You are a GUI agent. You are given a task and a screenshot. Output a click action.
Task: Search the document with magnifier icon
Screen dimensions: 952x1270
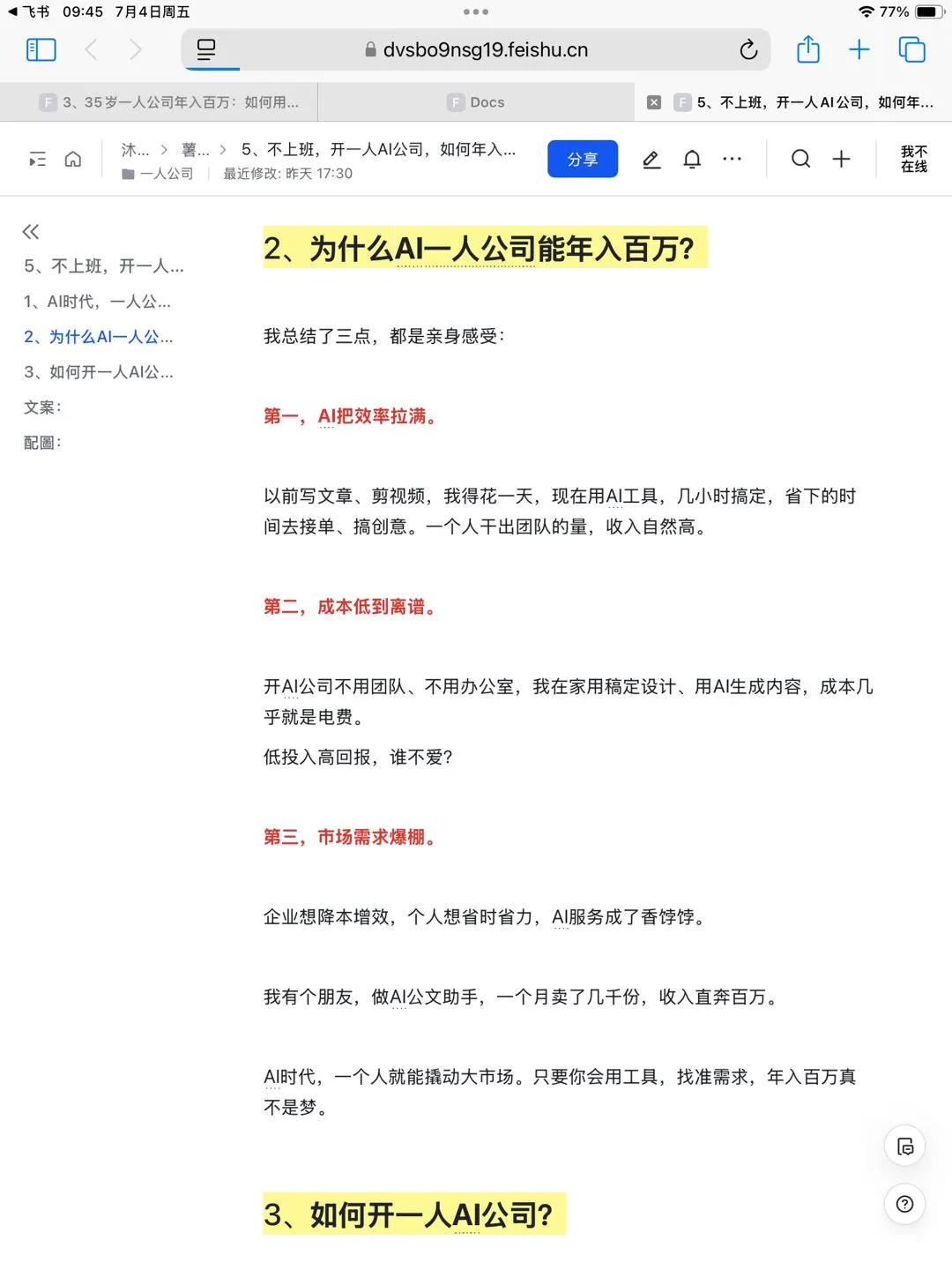800,159
